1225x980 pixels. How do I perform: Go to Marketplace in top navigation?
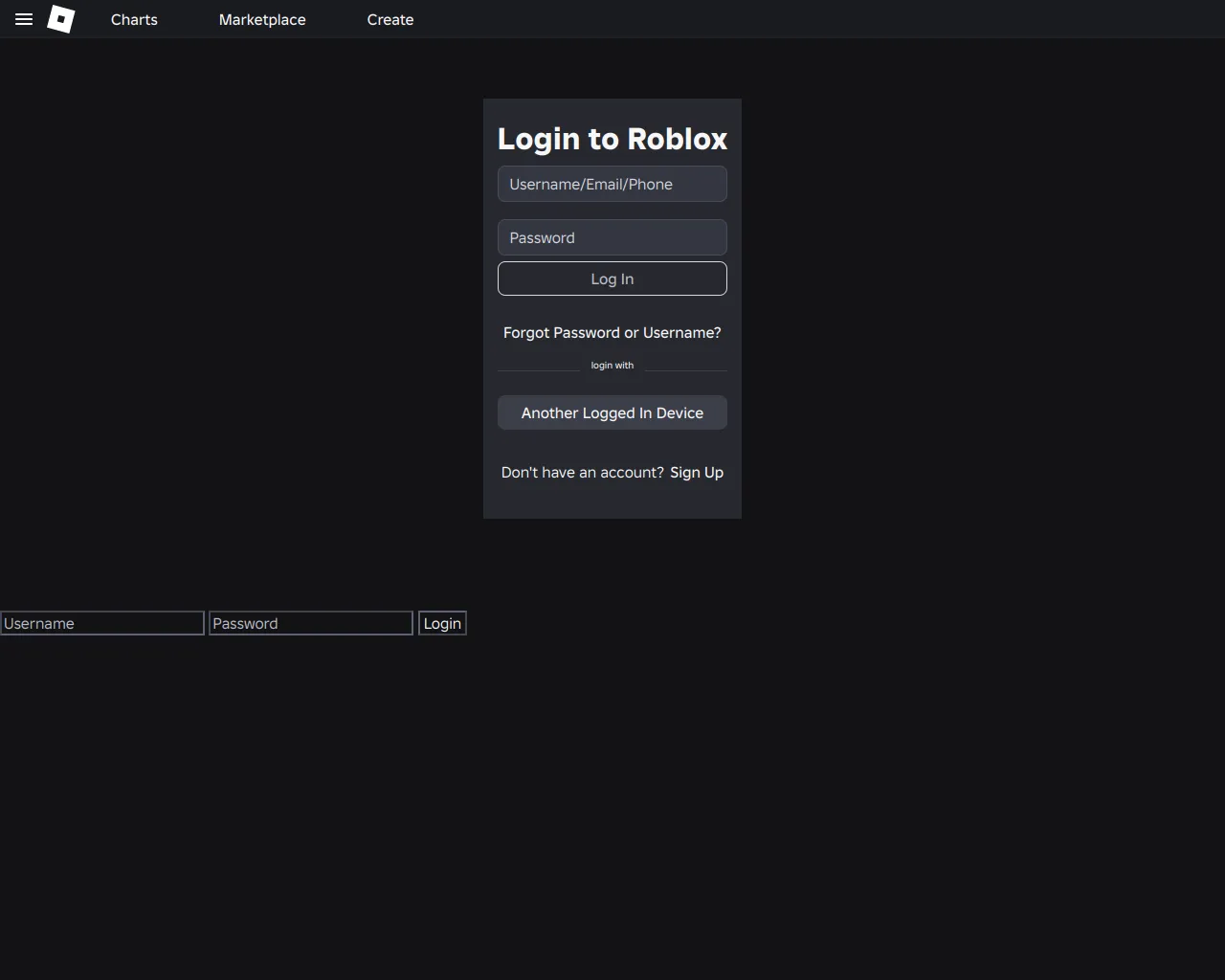click(x=262, y=19)
